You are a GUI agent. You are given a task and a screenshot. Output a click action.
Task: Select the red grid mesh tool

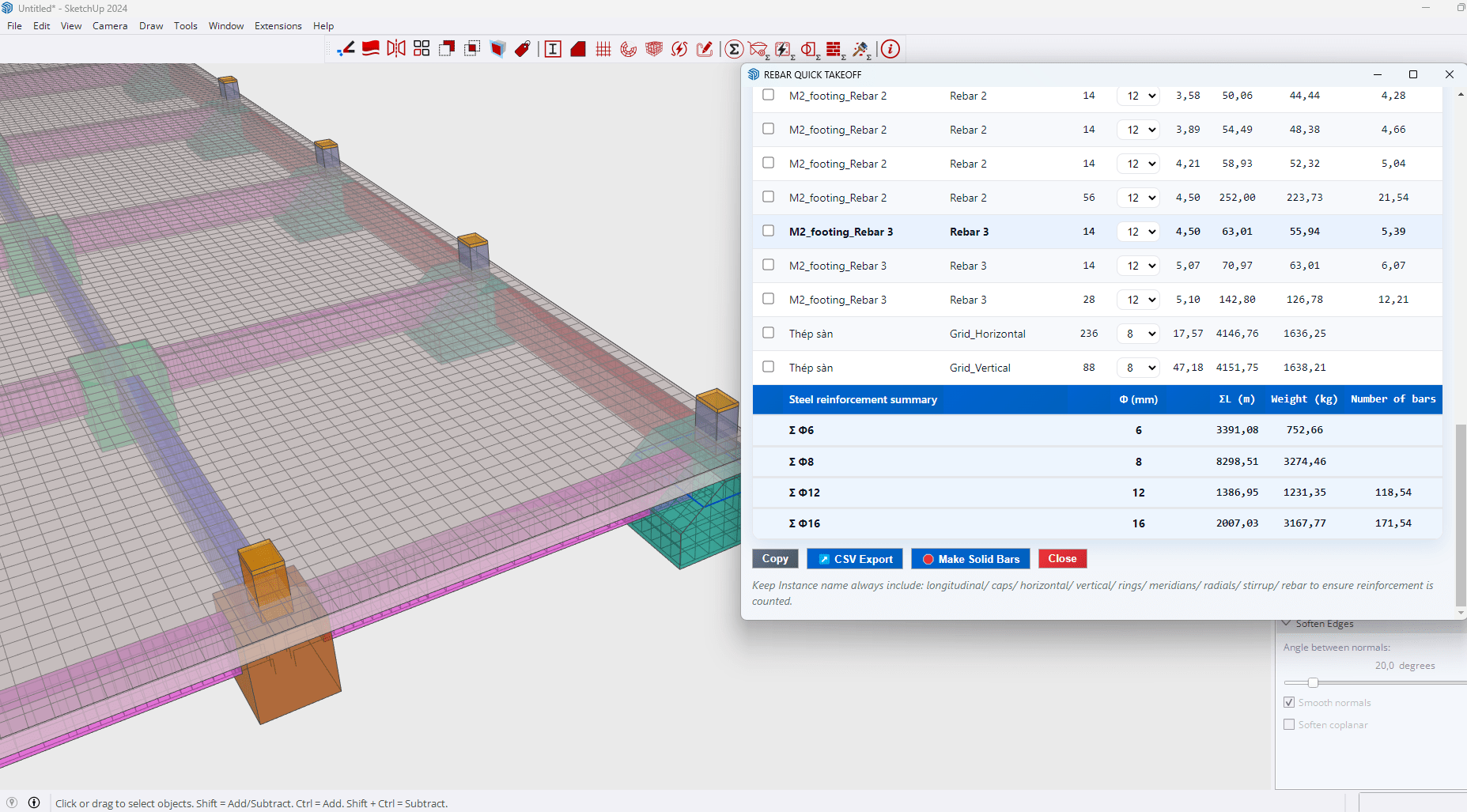(603, 49)
